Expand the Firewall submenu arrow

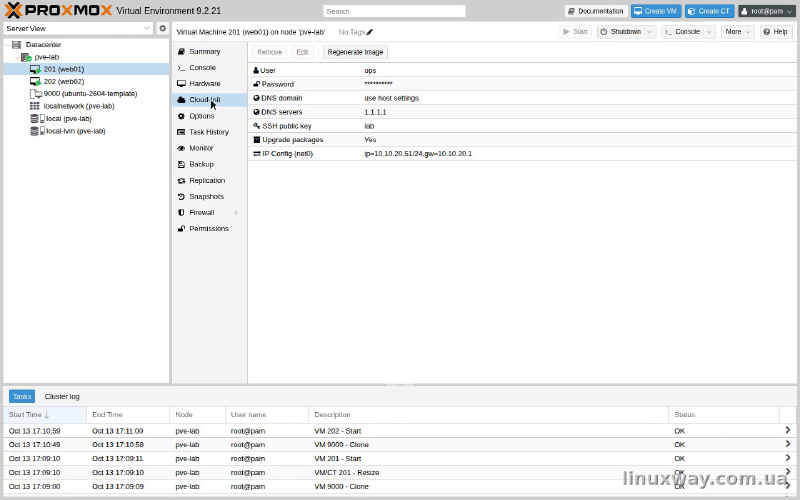(x=236, y=213)
